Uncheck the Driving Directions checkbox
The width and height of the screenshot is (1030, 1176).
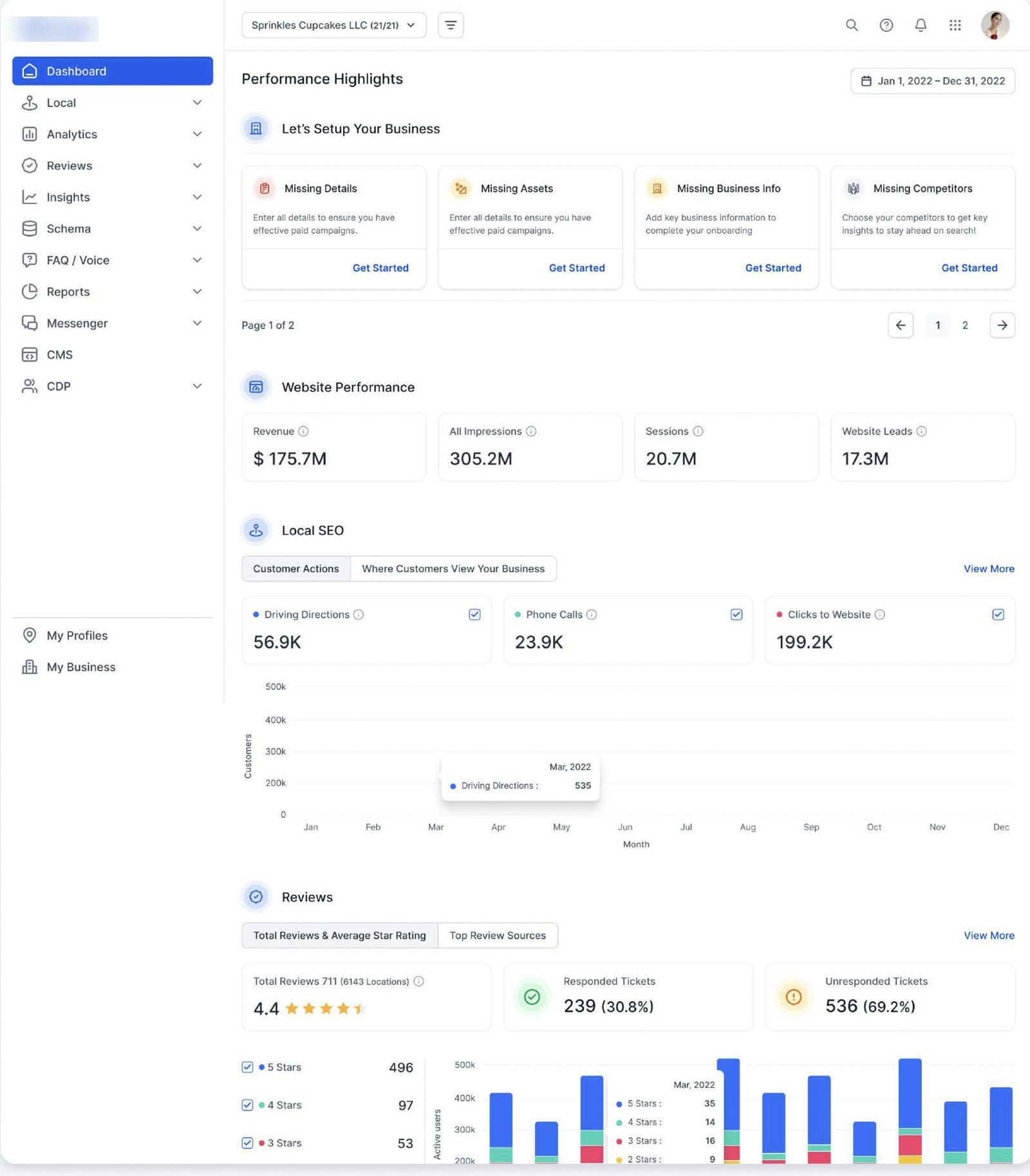pos(474,615)
